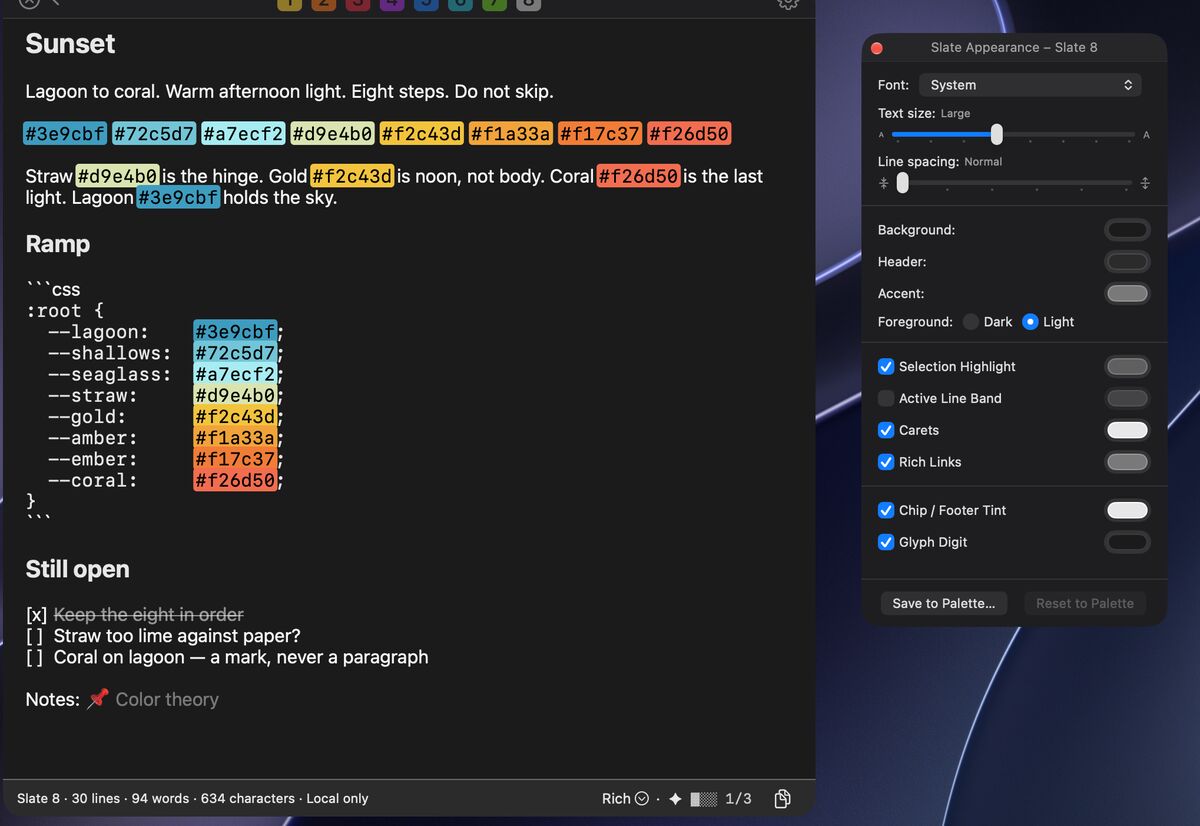Screen dimensions: 1200x826
Task: Open the Chip / Footer Tint color swatch
Action: pos(1127,510)
